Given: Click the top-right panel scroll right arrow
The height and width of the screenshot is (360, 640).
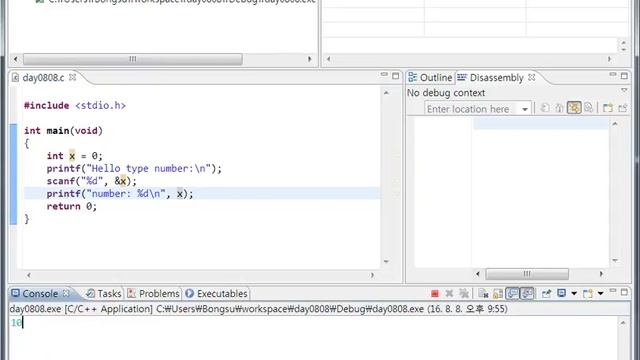Looking at the screenshot, I should [609, 59].
